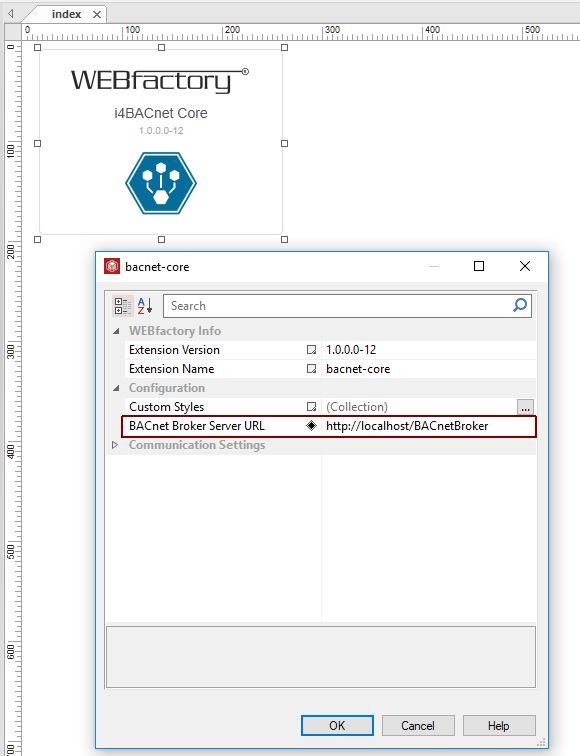Viewport: 580px width, 756px height.
Task: Click the (Collection) value cell
Action: pyautogui.click(x=419, y=407)
